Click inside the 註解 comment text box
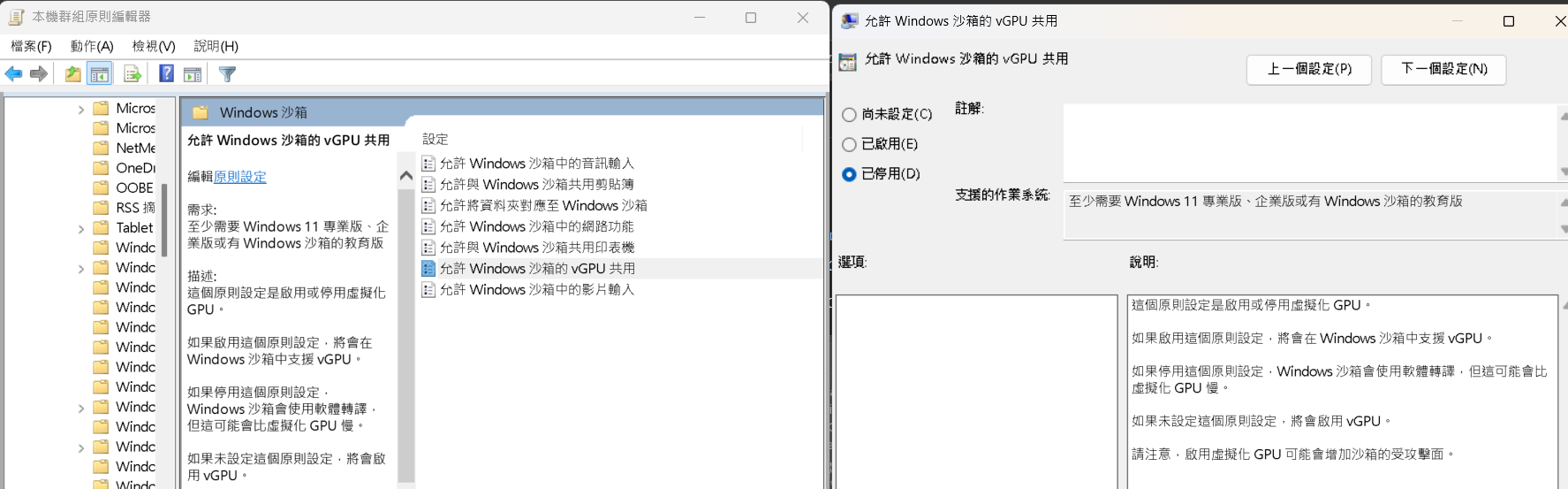 (x=1310, y=142)
